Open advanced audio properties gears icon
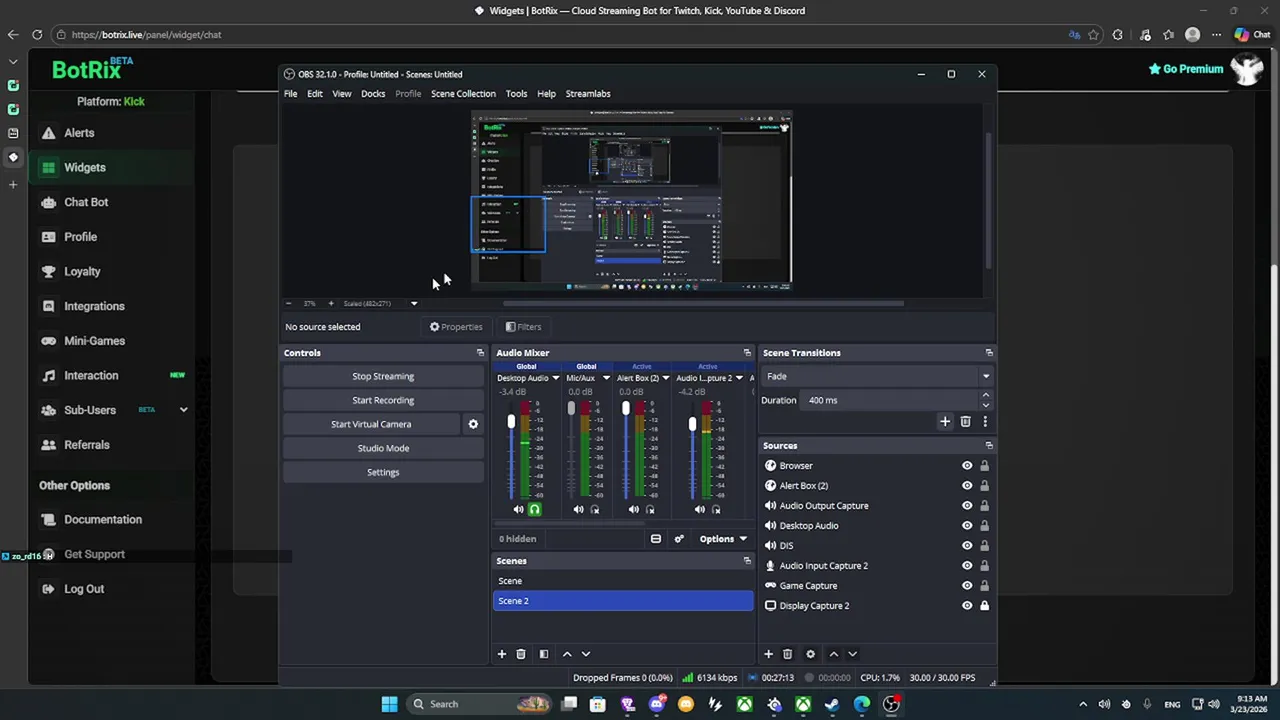Image resolution: width=1280 pixels, height=720 pixels. (679, 539)
